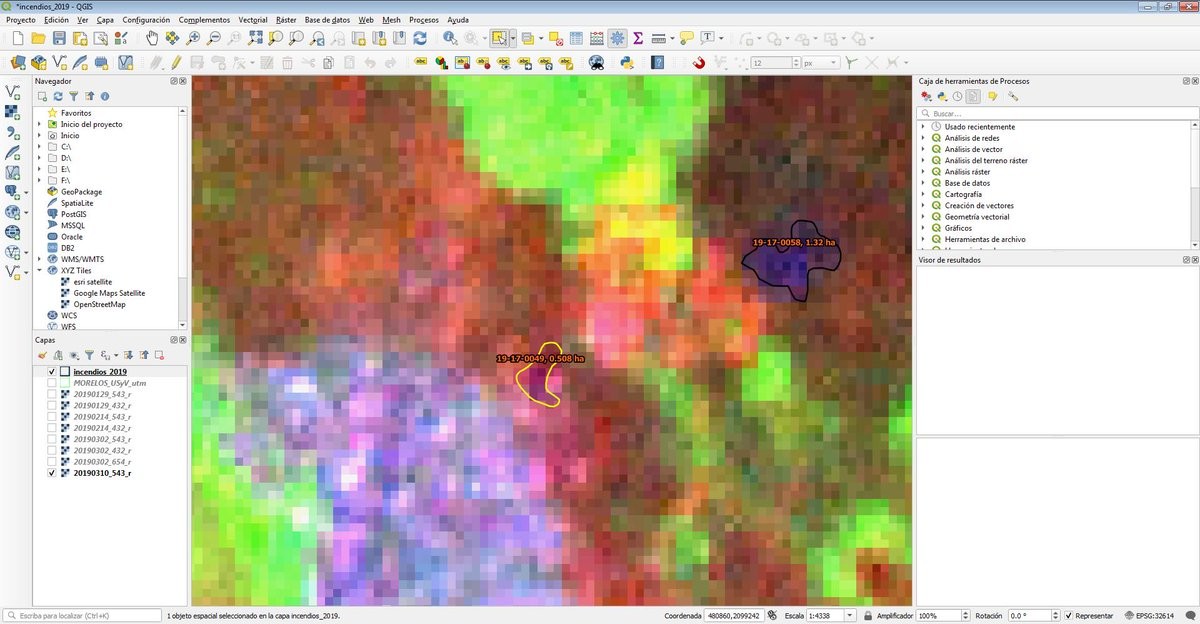Open the Proyecto menu
1200x624 pixels.
pyautogui.click(x=21, y=19)
